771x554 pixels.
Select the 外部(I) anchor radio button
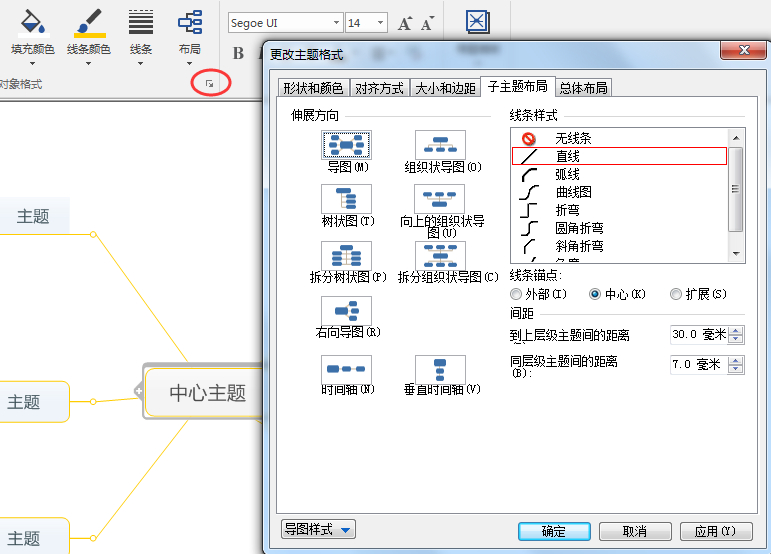515,294
